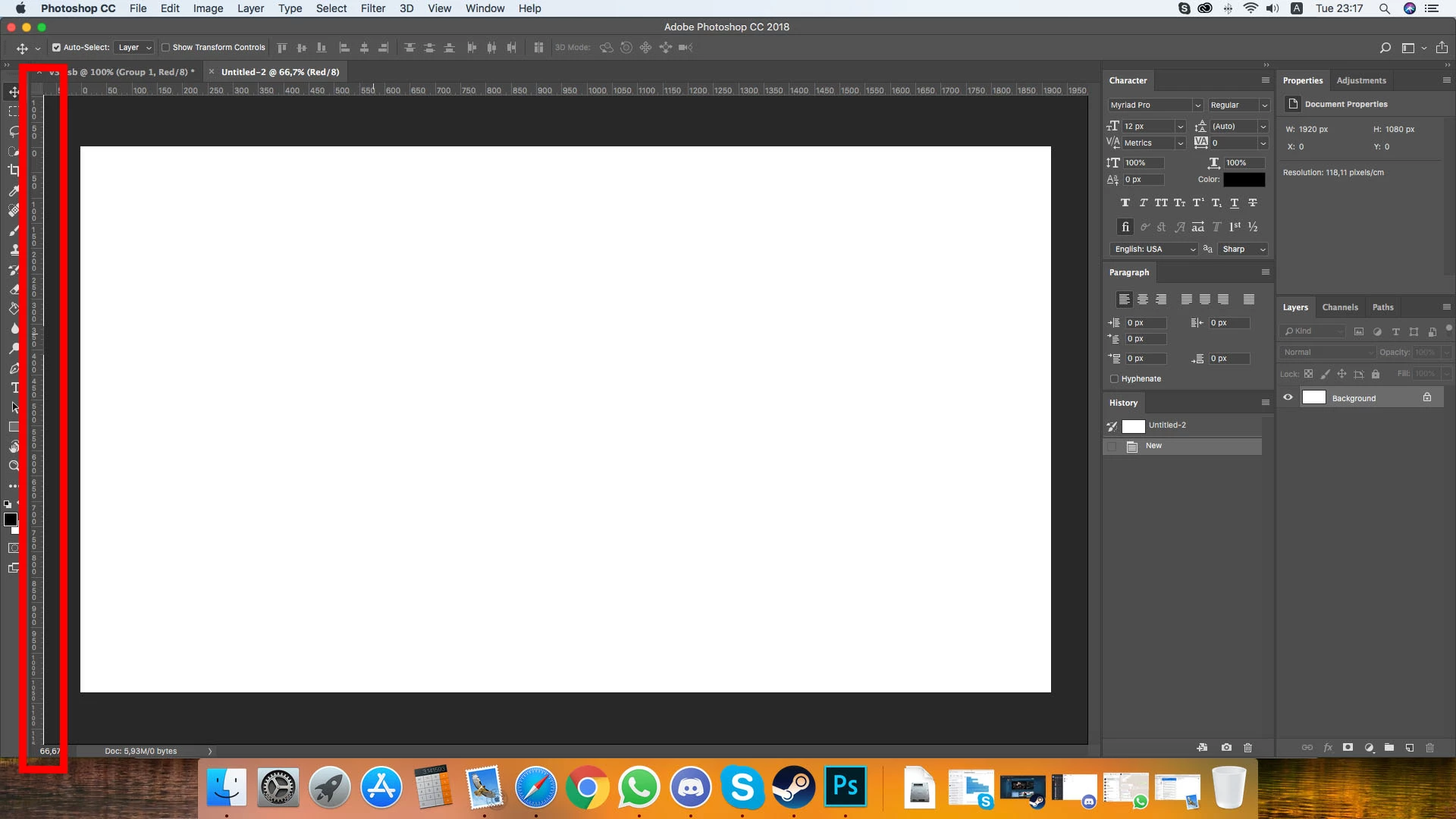Select the Zoom tool
This screenshot has height=819, width=1456.
coord(14,466)
